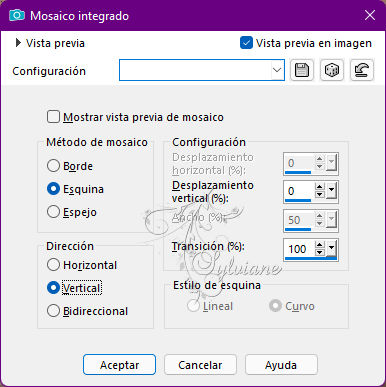
Task: Click the Transición percentage input field
Action: click(299, 249)
